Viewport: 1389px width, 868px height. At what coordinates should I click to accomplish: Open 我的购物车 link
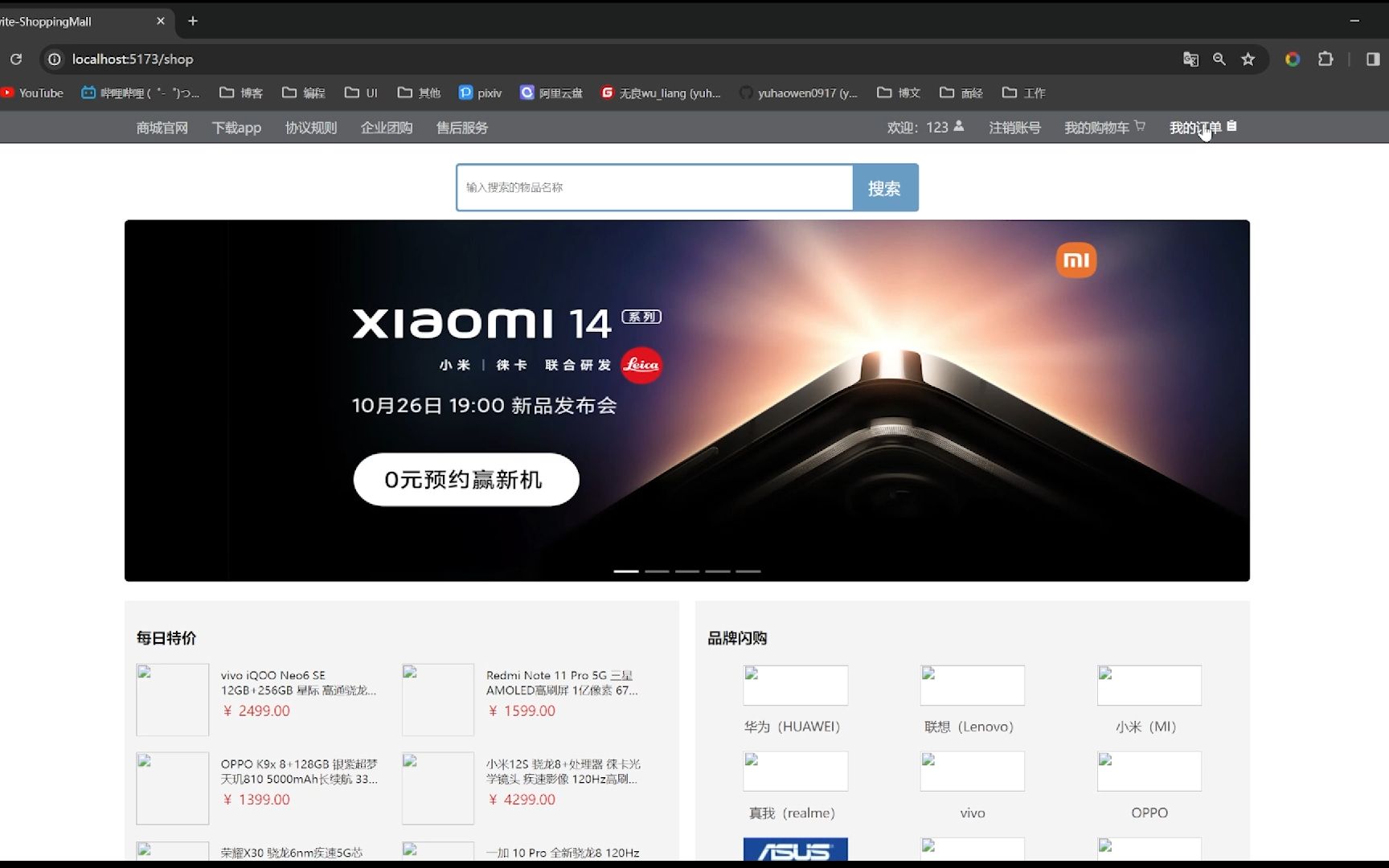(x=1097, y=128)
